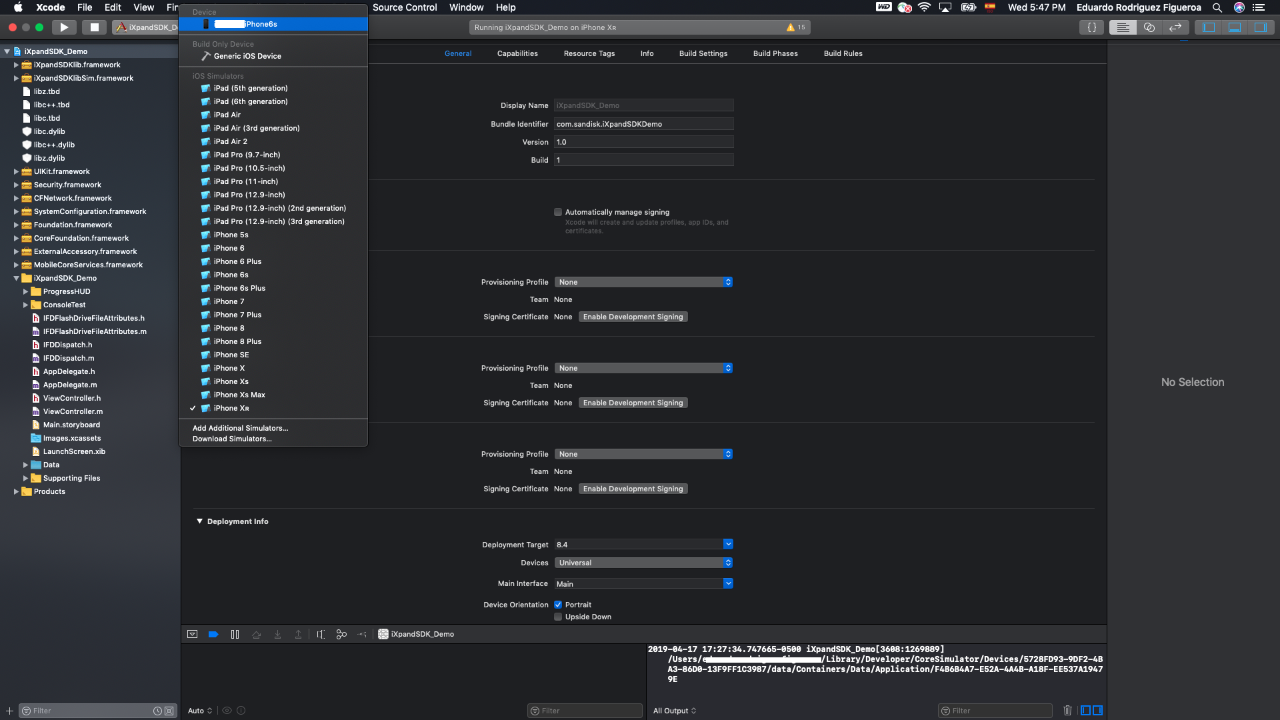Show the Inspectors panel
The width and height of the screenshot is (1280, 720).
click(x=1260, y=27)
